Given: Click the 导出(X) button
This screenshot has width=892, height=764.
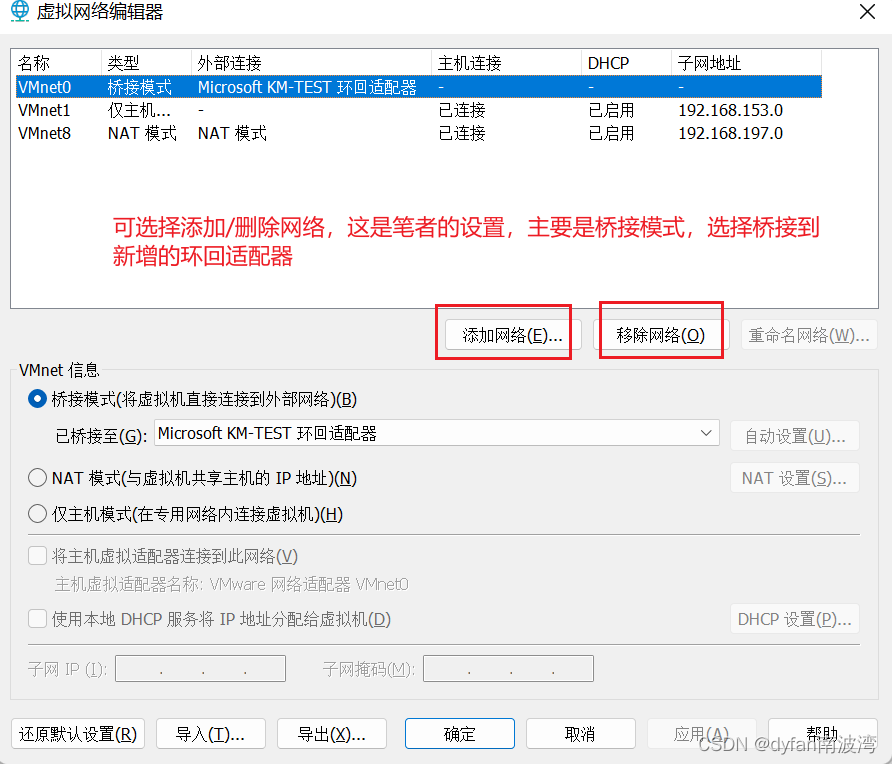Looking at the screenshot, I should tap(331, 733).
